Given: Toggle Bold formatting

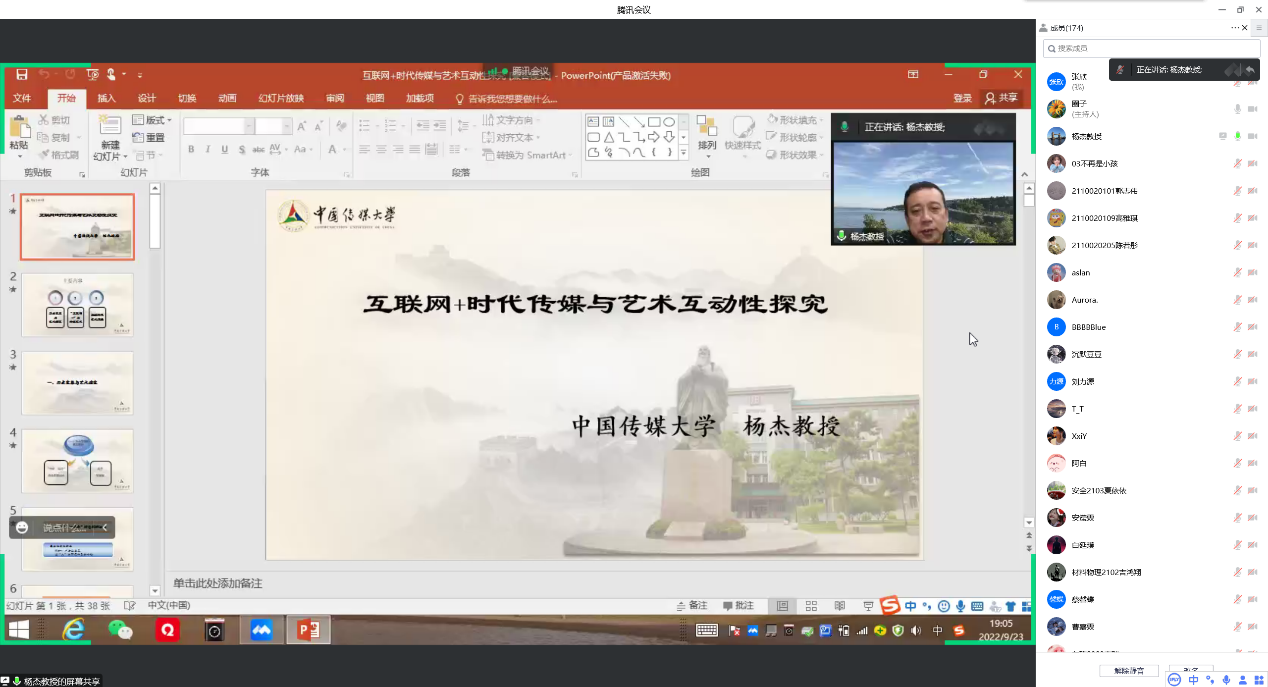Looking at the screenshot, I should pyautogui.click(x=191, y=150).
